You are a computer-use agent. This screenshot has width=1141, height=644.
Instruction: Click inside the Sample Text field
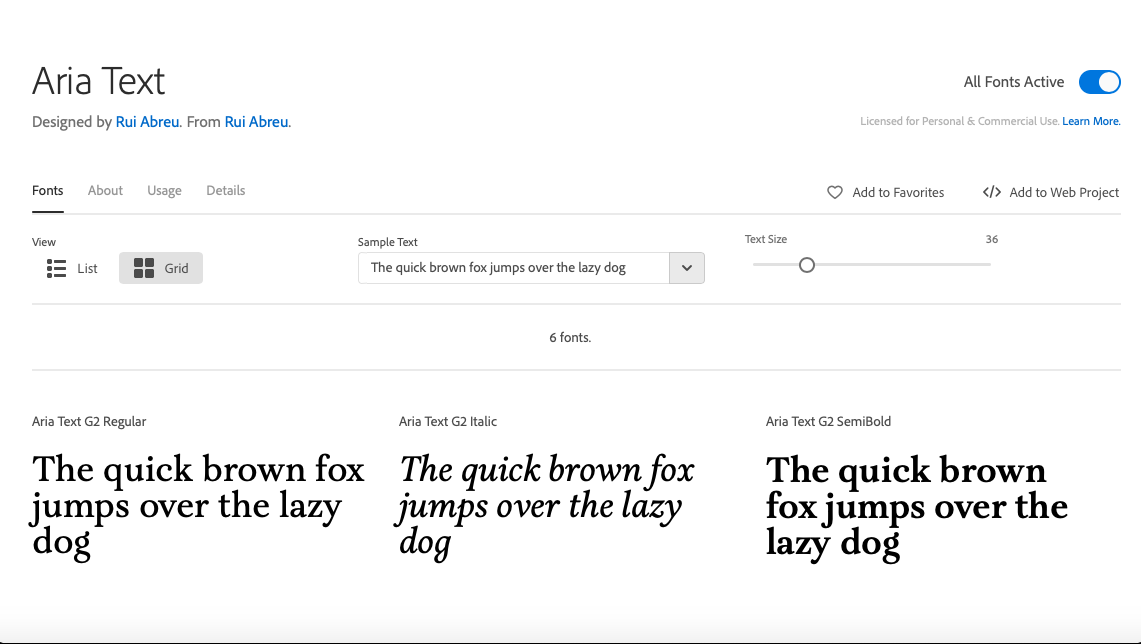[x=513, y=268]
